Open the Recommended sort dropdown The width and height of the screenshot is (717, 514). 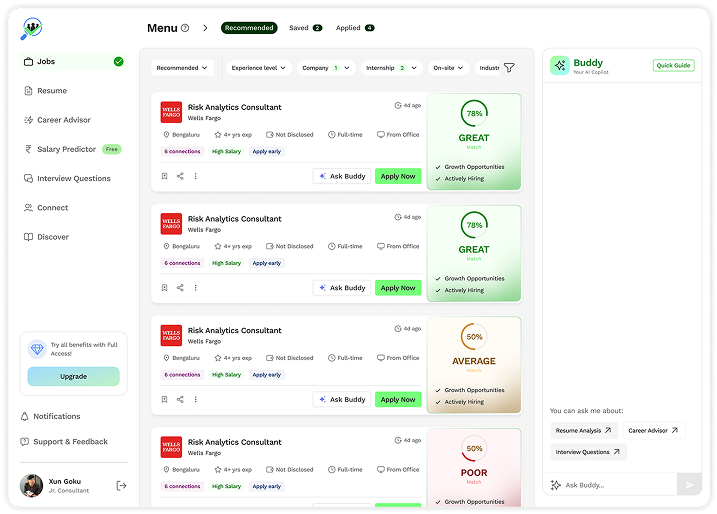tap(182, 68)
